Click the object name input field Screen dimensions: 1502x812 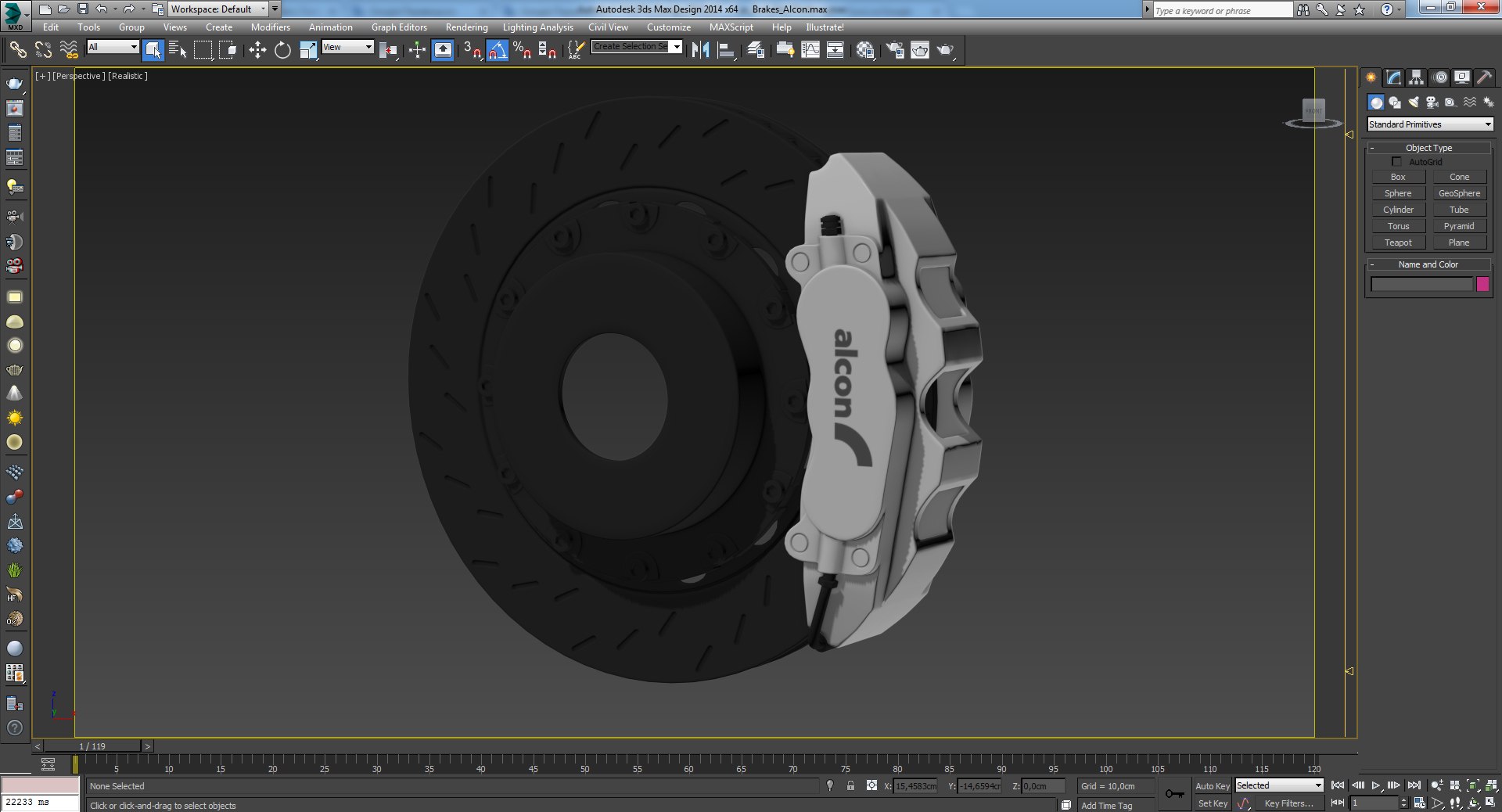[x=1421, y=284]
